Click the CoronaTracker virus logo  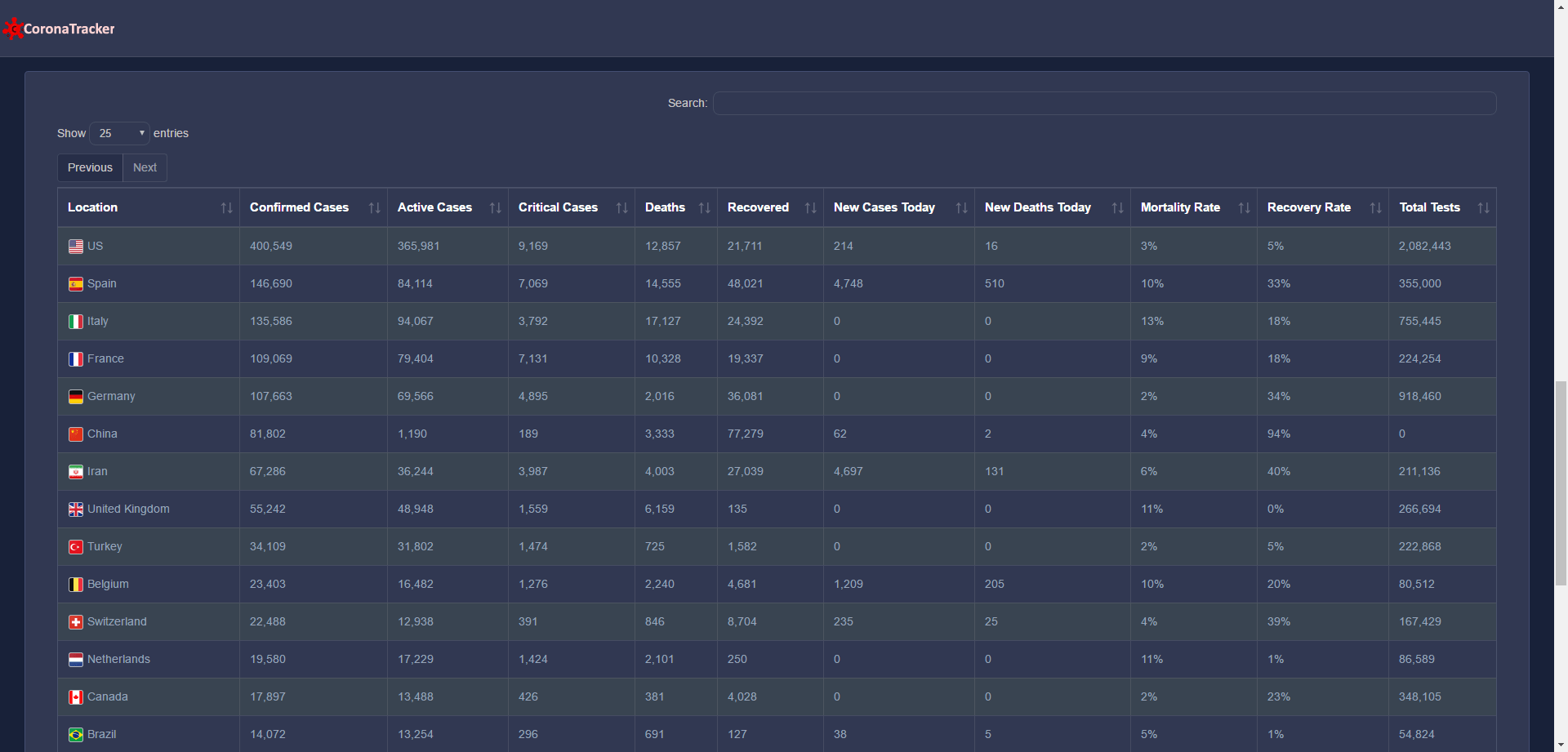click(x=13, y=29)
